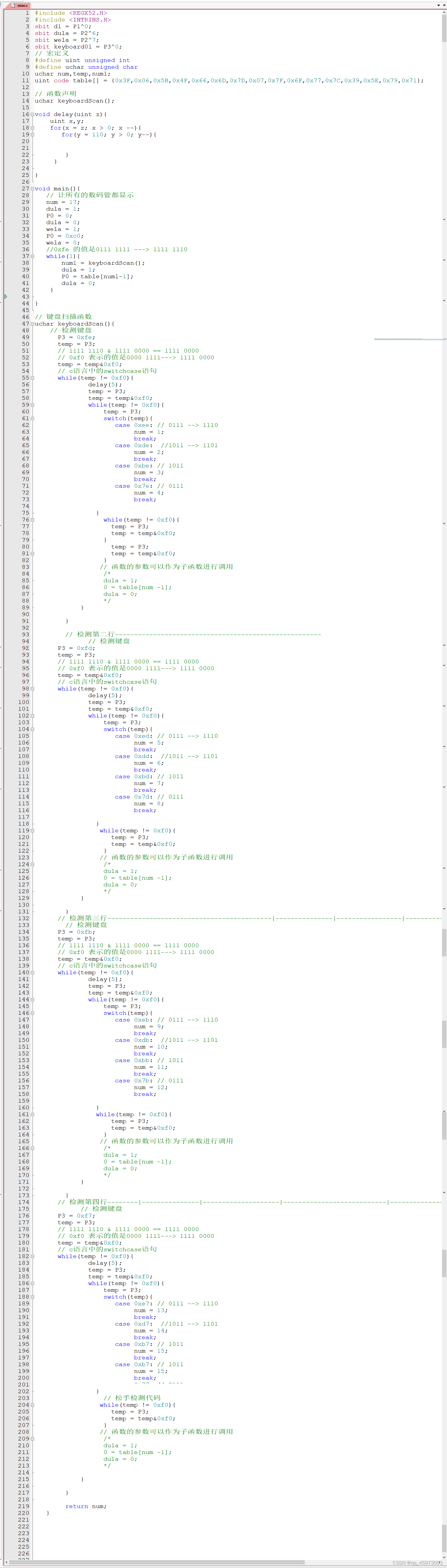Click line 'P3 = 0xfe;'
The height and width of the screenshot is (1568, 447).
(76, 337)
